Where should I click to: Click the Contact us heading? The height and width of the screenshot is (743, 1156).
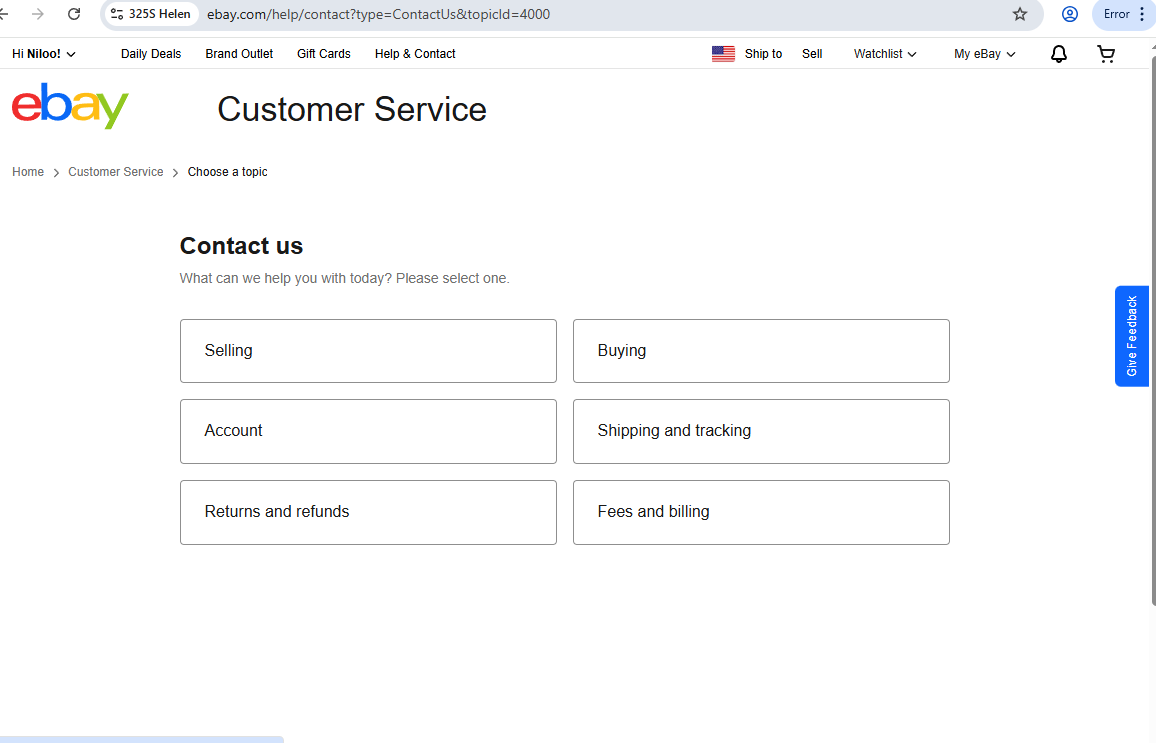point(241,245)
